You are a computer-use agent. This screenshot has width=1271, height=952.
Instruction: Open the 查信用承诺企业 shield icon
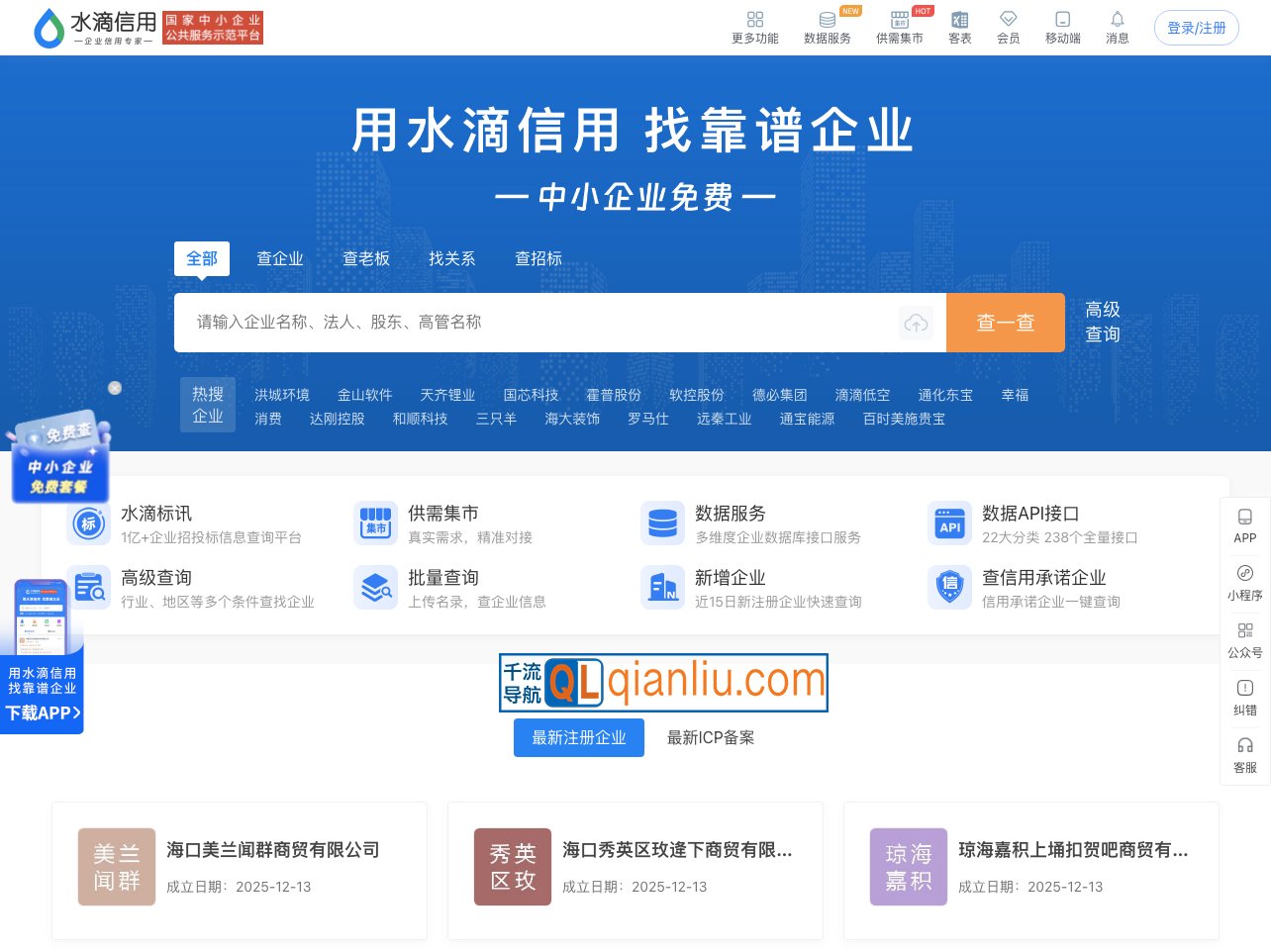click(x=949, y=587)
